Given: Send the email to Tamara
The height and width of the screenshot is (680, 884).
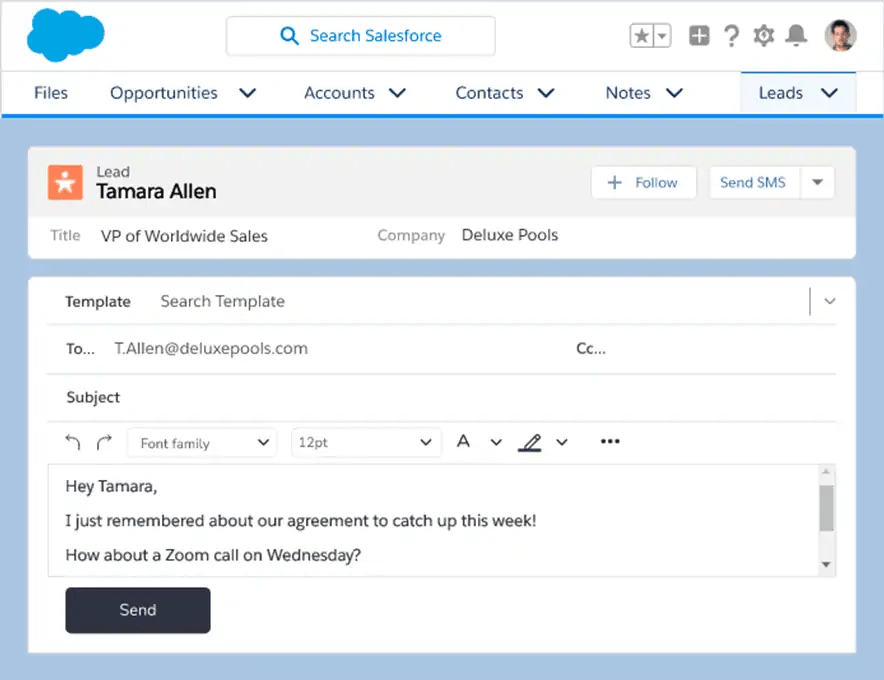Looking at the screenshot, I should tap(137, 610).
